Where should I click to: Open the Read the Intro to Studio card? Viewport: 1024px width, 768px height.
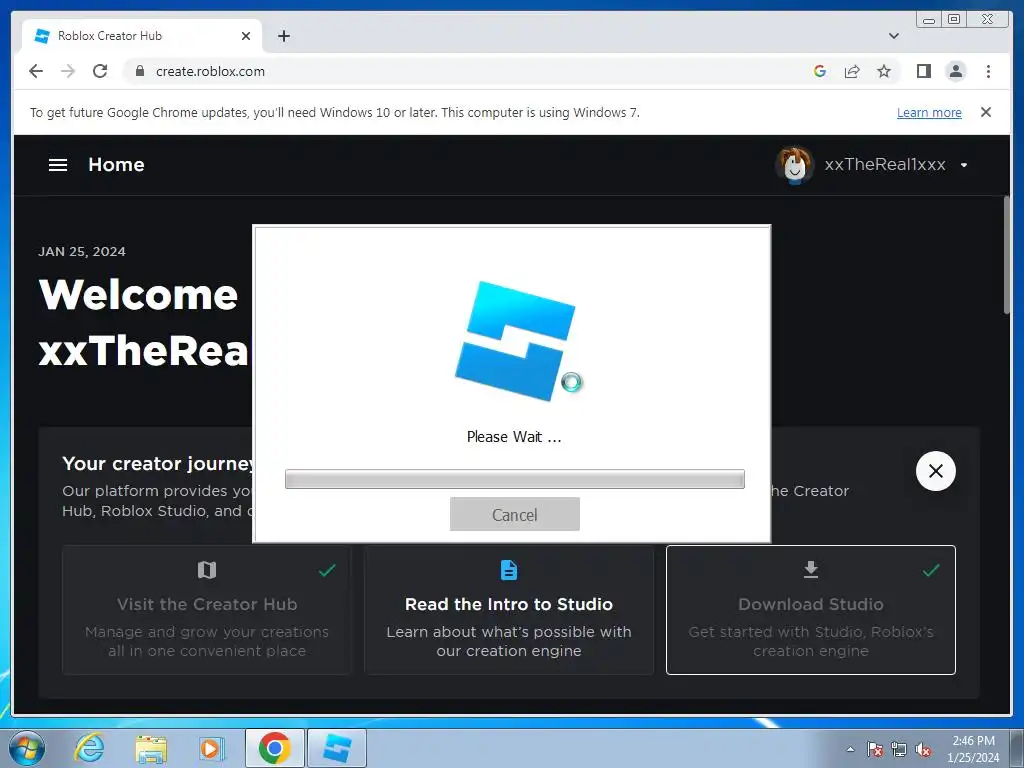click(x=509, y=610)
